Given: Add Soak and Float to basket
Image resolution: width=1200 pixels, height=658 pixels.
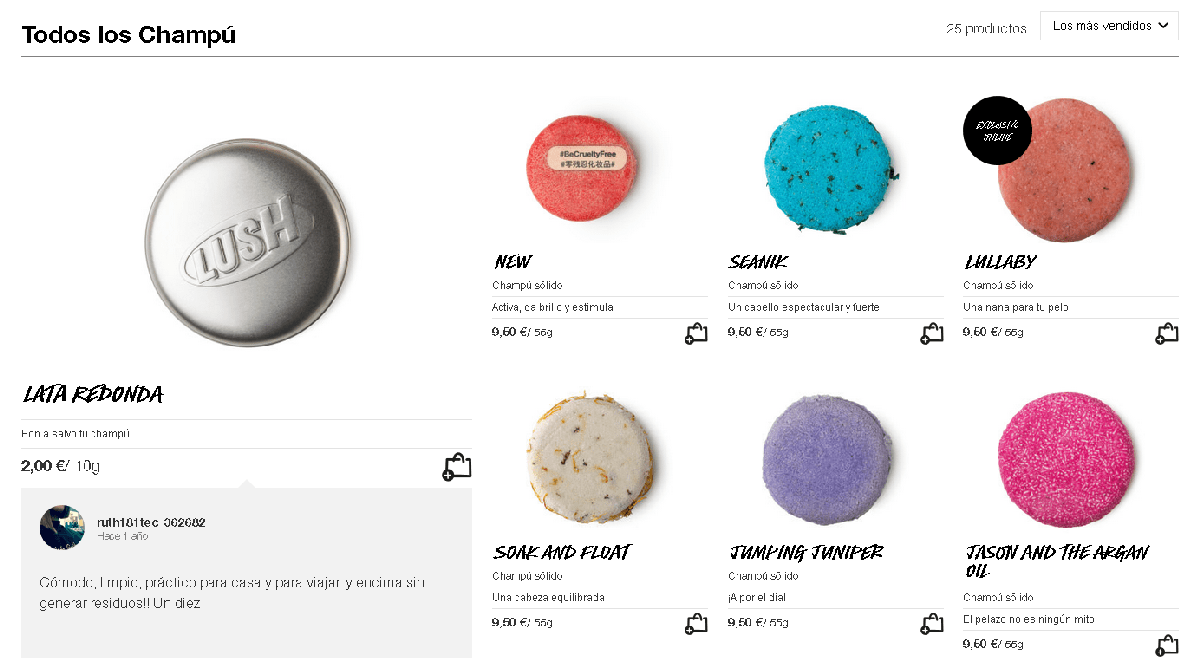Looking at the screenshot, I should (696, 624).
